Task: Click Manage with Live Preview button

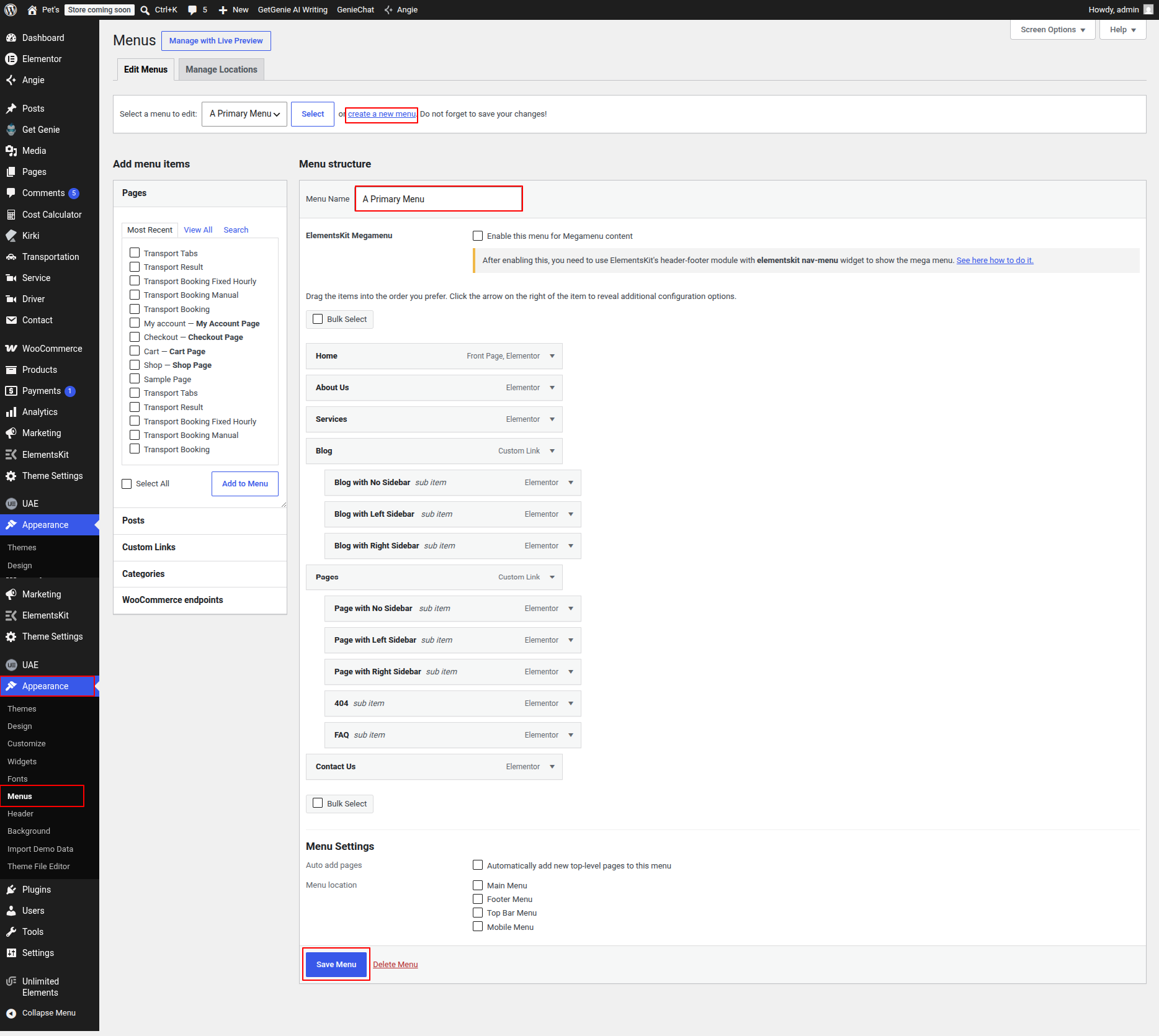Action: (216, 41)
